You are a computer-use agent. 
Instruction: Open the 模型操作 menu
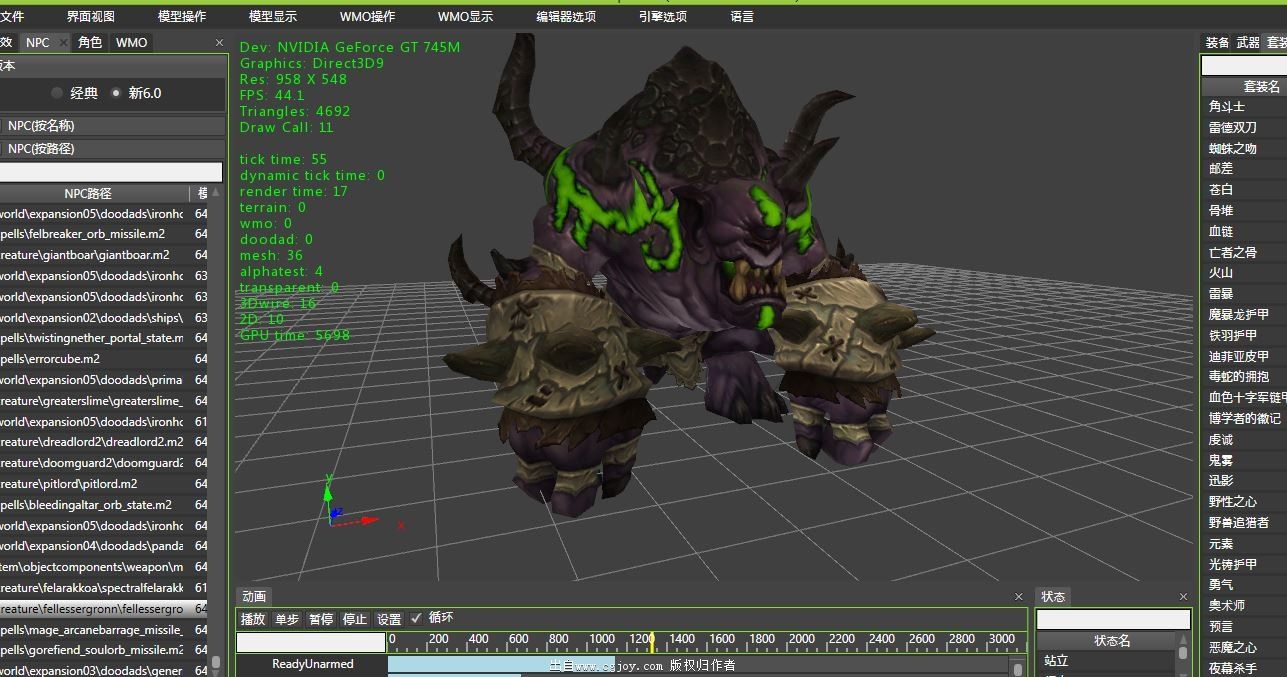click(x=182, y=16)
